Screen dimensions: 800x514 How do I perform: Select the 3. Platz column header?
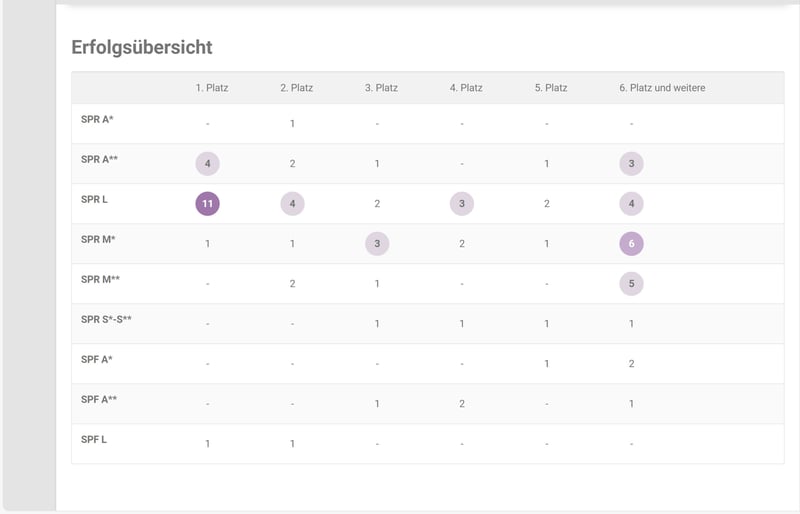point(381,88)
